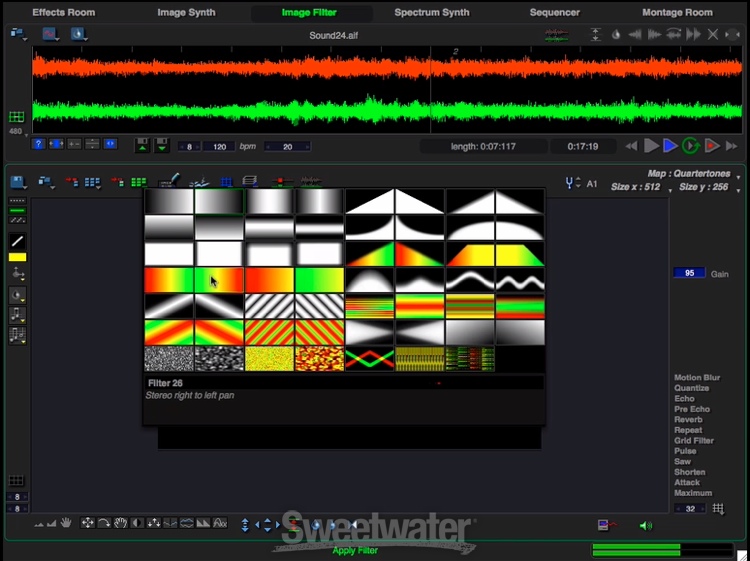Toggle the dotted line brush mode
Image resolution: width=750 pixels, height=561 pixels.
[18, 201]
